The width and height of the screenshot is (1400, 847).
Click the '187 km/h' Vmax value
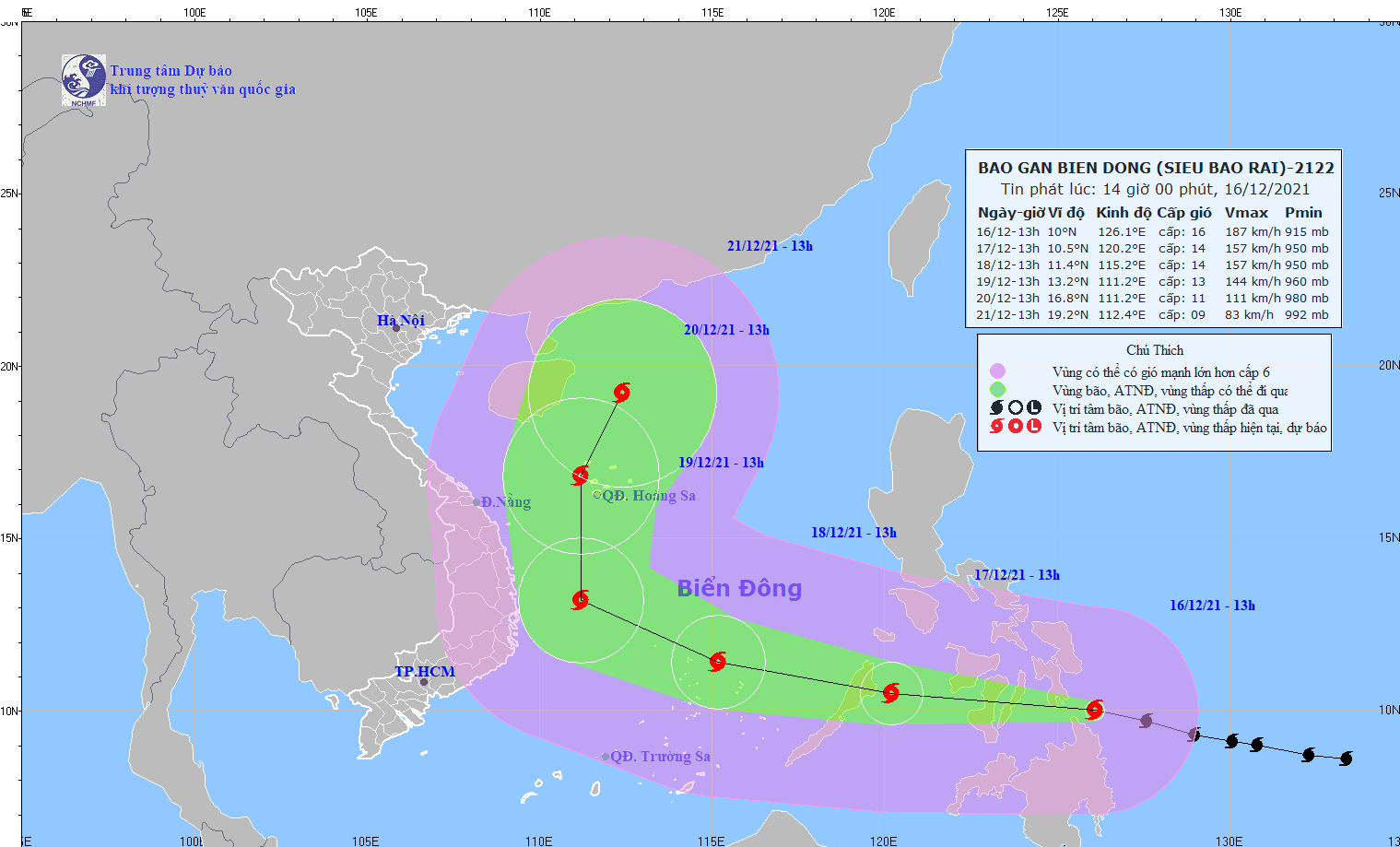(x=1253, y=232)
